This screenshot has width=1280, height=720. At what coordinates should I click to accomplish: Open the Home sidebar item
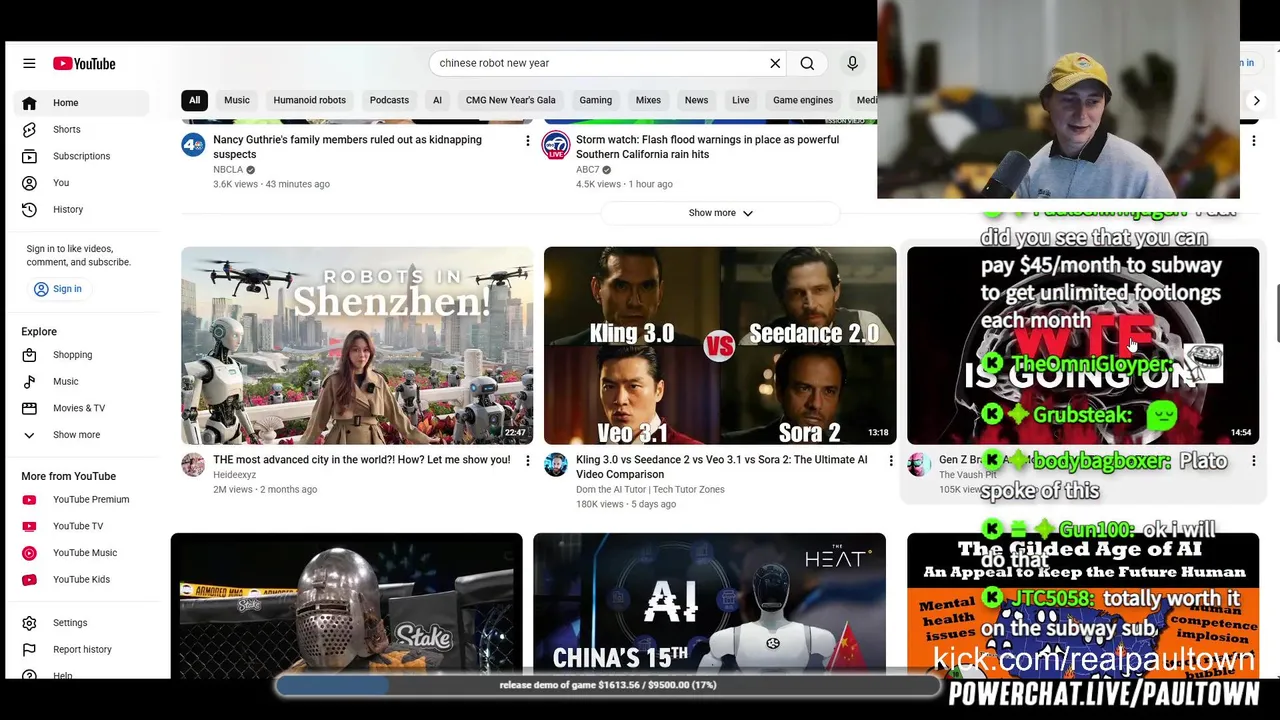(81, 102)
